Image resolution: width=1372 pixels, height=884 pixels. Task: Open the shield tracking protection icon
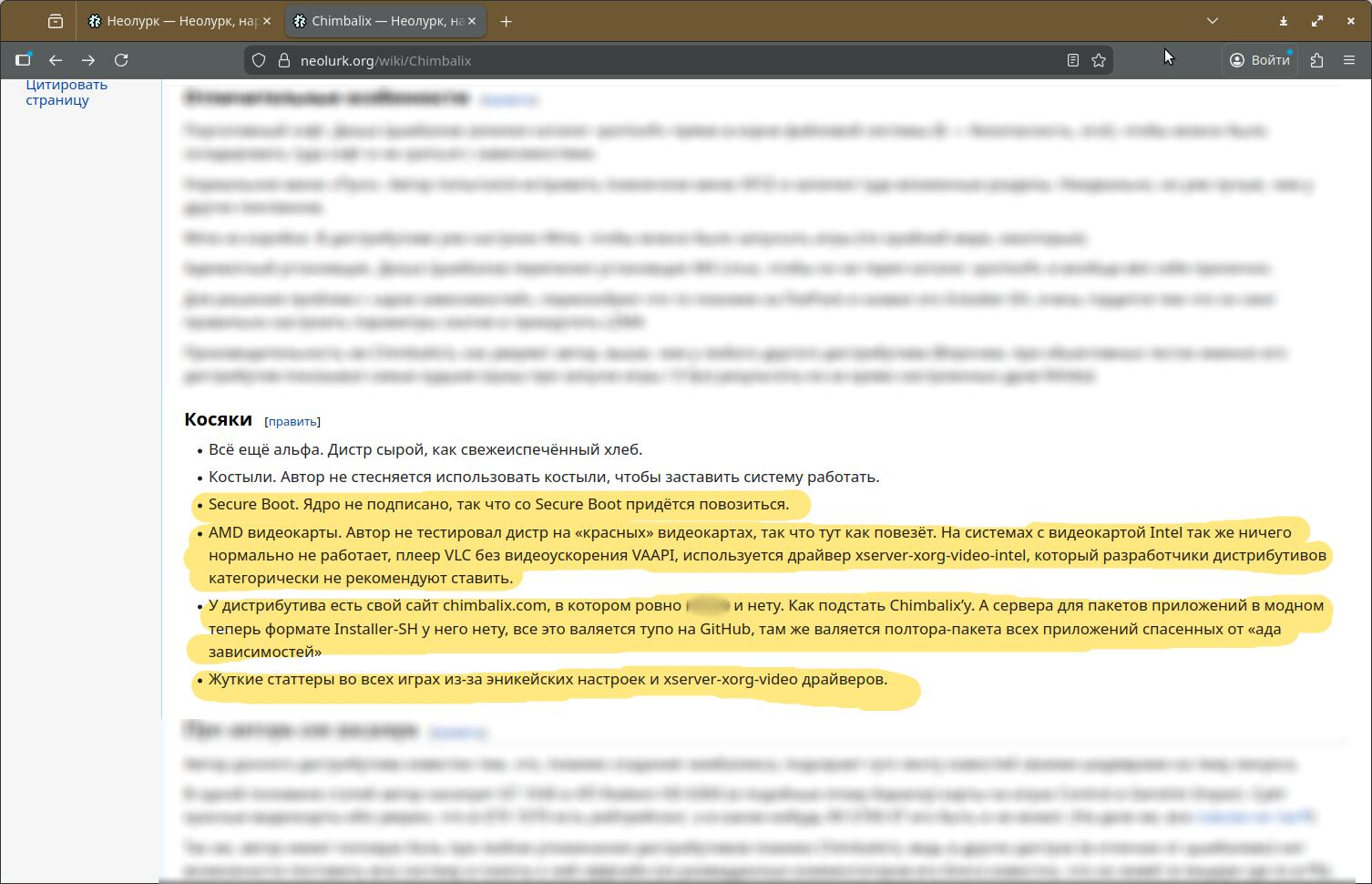click(x=259, y=60)
